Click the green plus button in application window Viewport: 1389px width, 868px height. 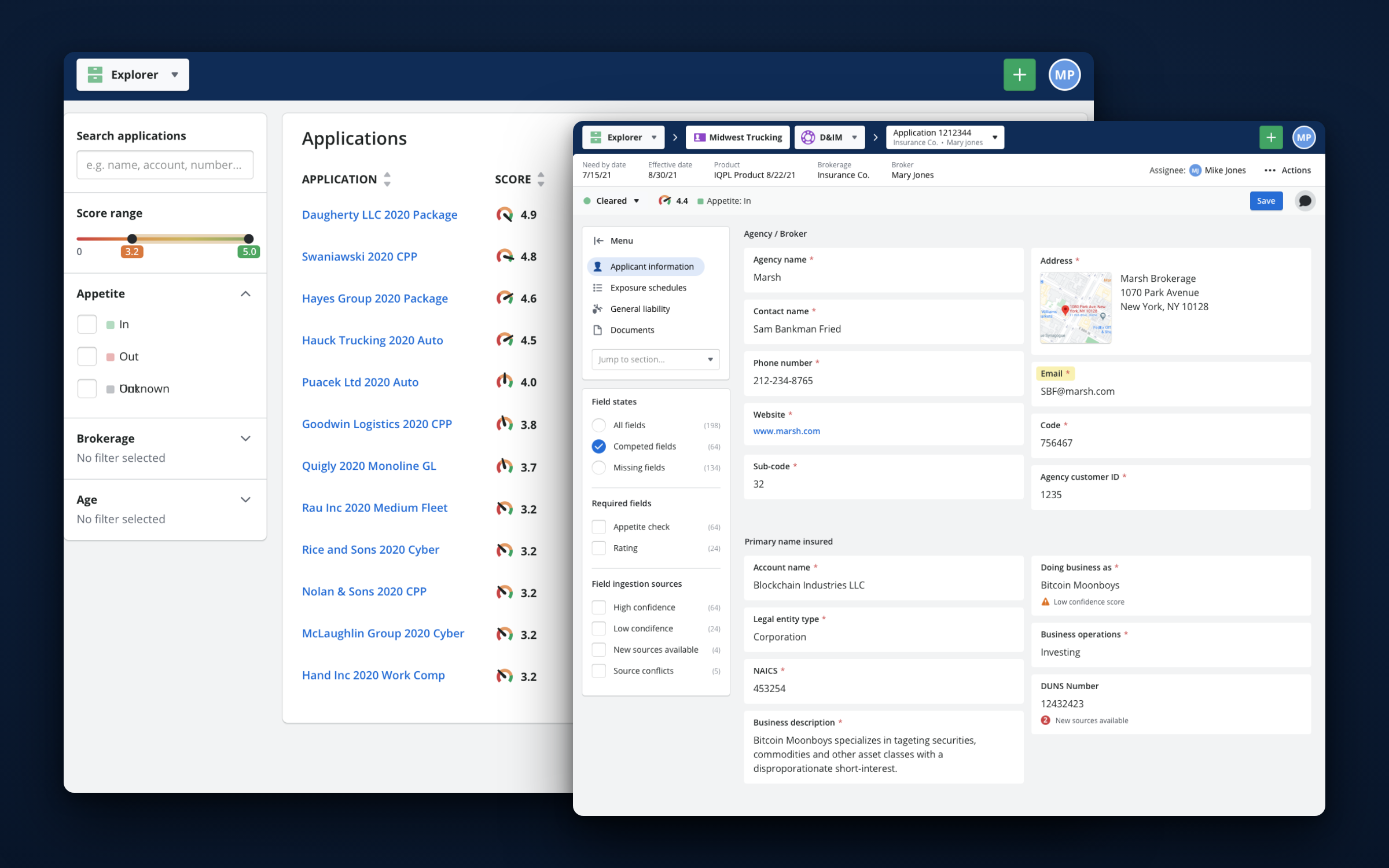[x=1271, y=137]
